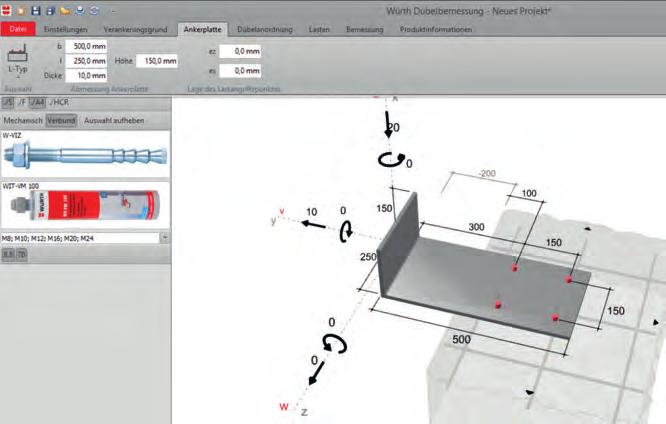The width and height of the screenshot is (666, 424).
Task: Click the upper-right red anchor point
Action: point(568,279)
